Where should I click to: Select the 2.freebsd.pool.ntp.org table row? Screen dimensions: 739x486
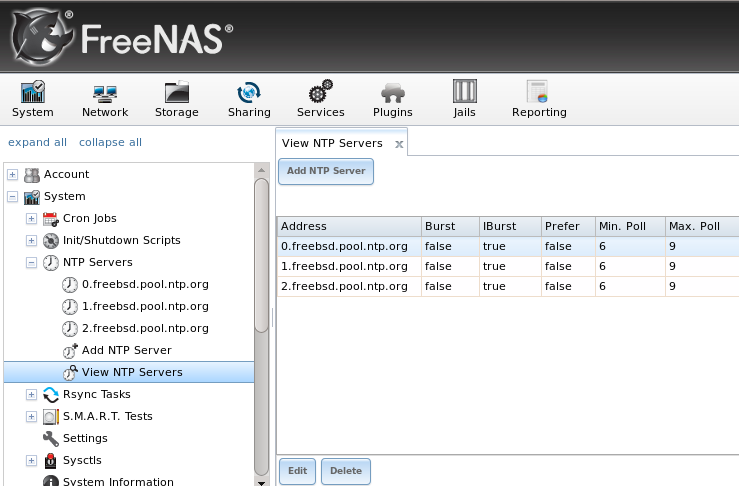pos(508,287)
